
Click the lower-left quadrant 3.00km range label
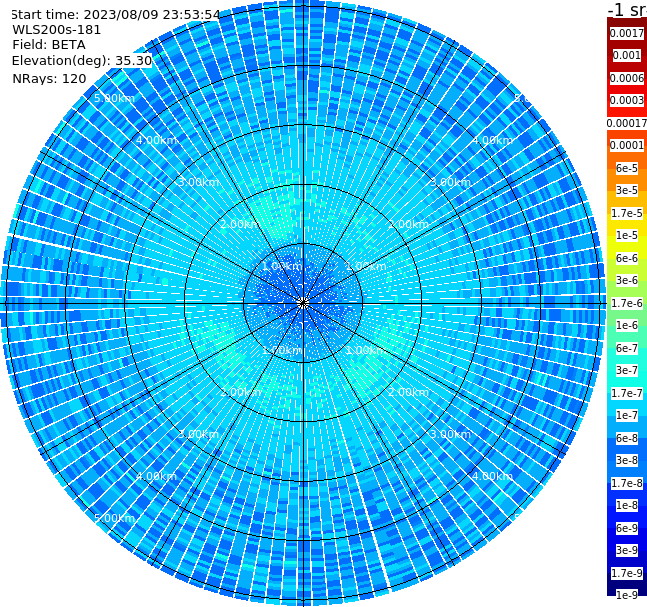pos(198,434)
